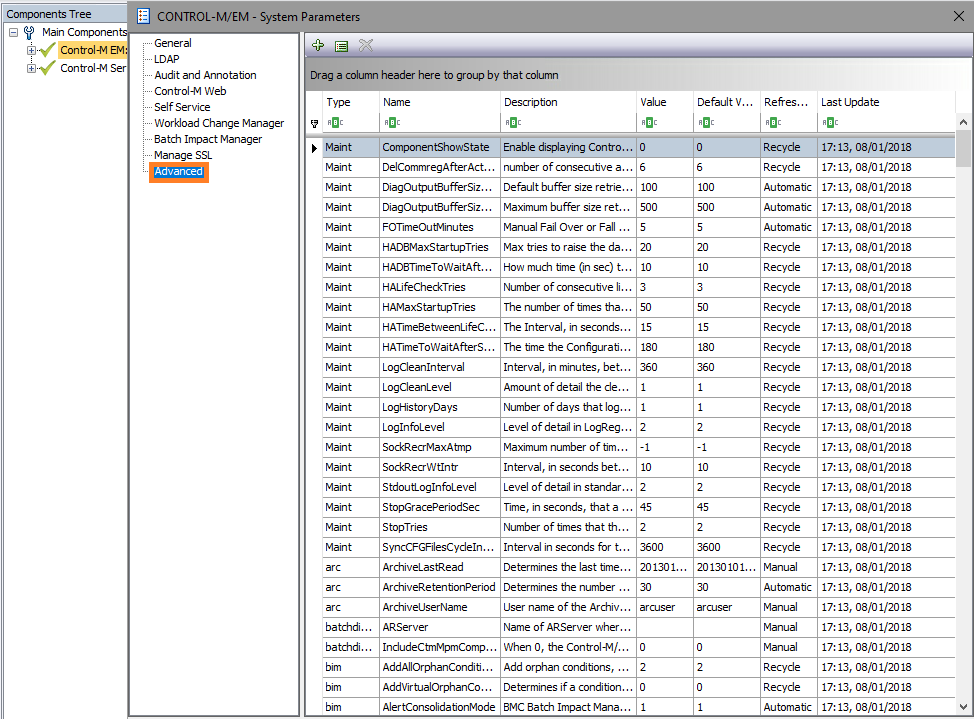Select the General category
Screen dimensions: 974x719
click(x=173, y=43)
